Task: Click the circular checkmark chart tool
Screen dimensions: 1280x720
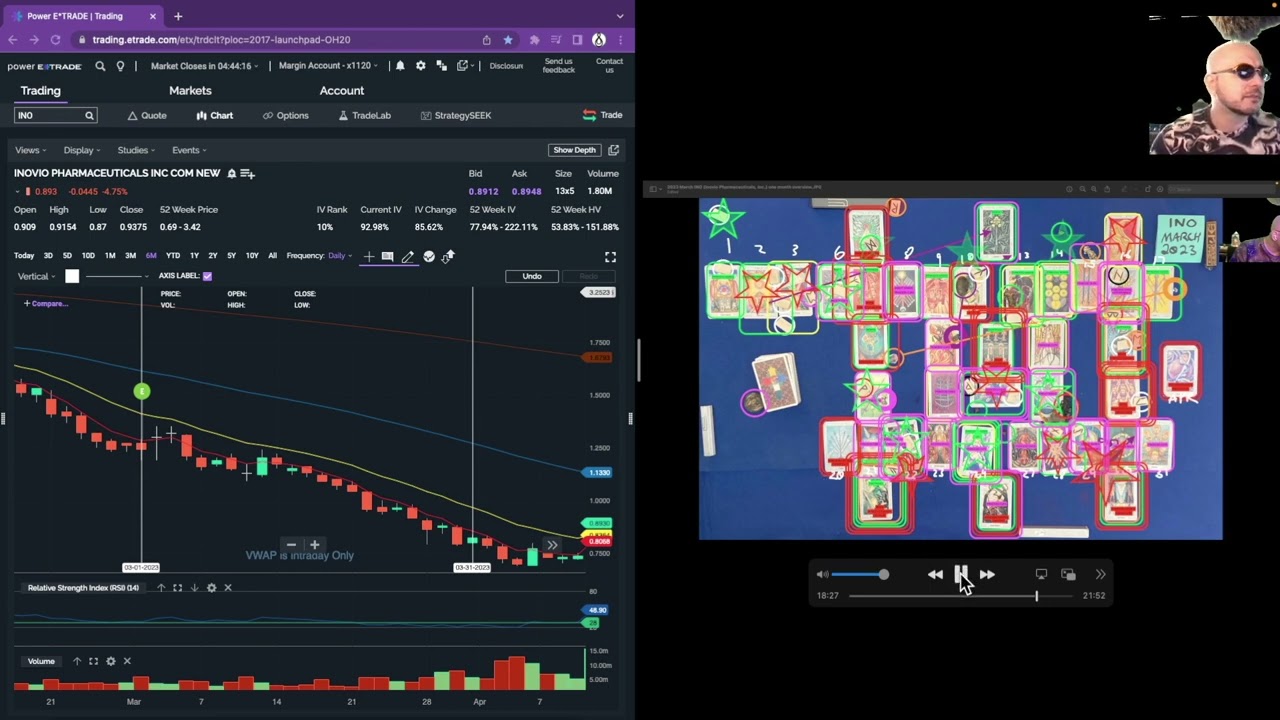Action: pyautogui.click(x=429, y=256)
